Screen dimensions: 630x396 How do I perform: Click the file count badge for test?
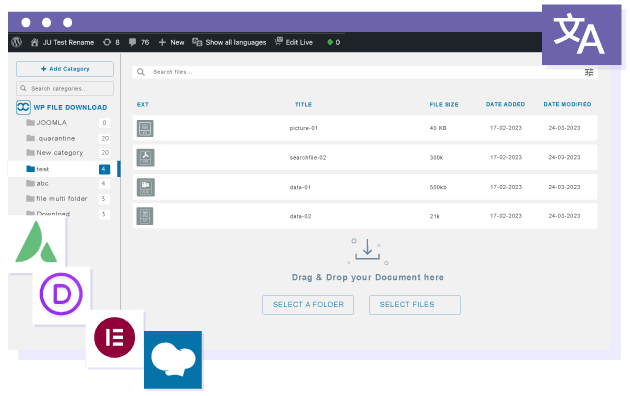tap(104, 169)
